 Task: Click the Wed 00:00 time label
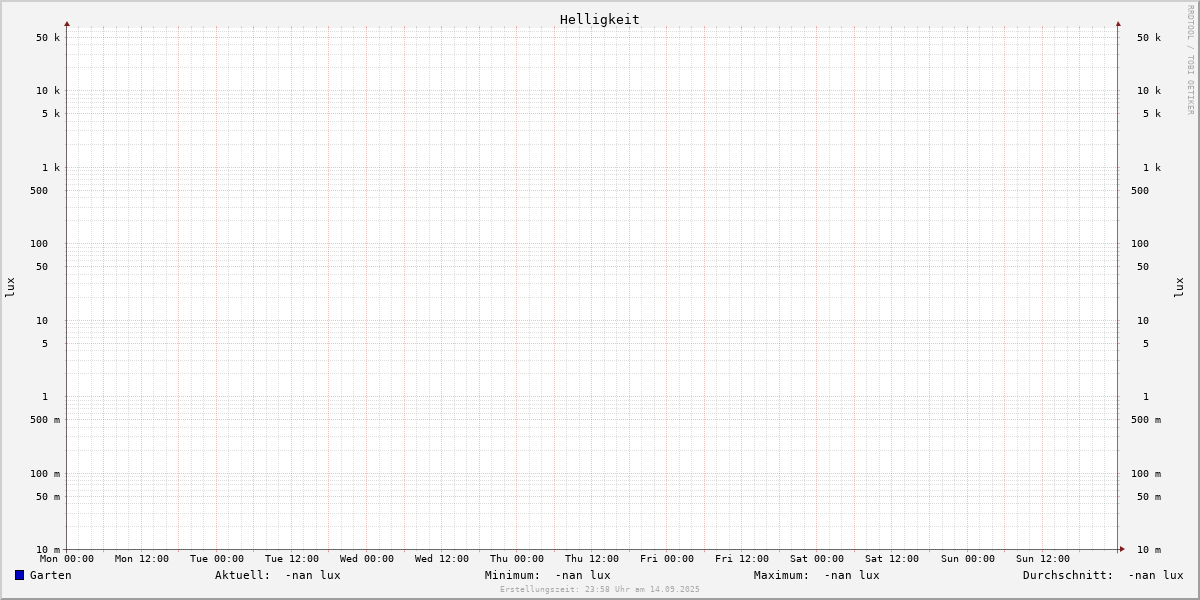(x=367, y=559)
